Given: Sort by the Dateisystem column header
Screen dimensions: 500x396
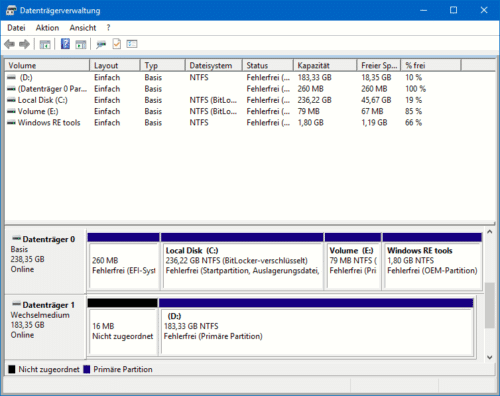Looking at the screenshot, I should pos(214,65).
